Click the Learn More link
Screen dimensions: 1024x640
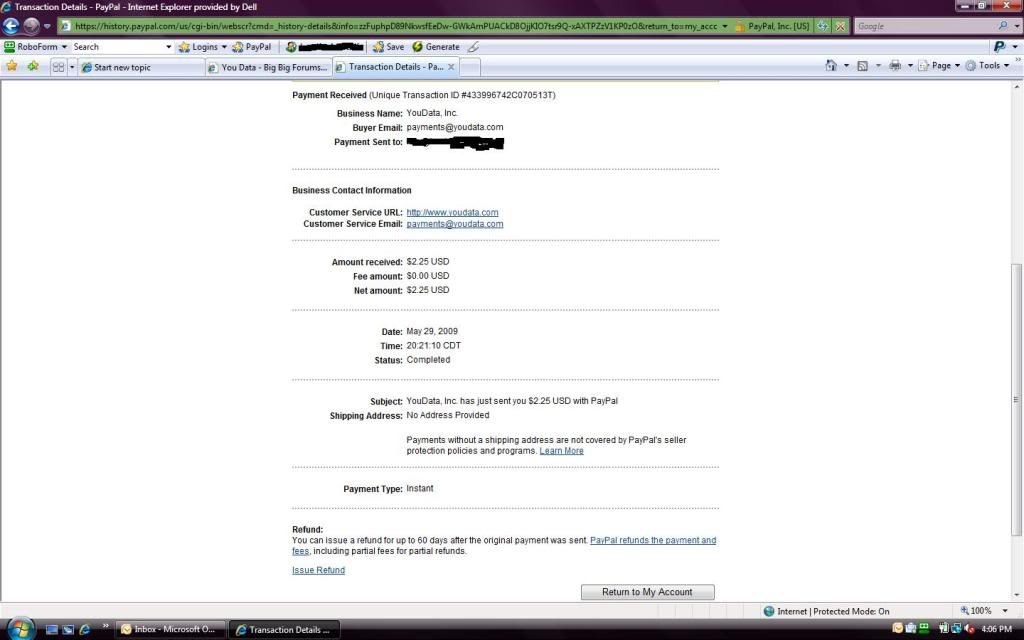click(562, 451)
